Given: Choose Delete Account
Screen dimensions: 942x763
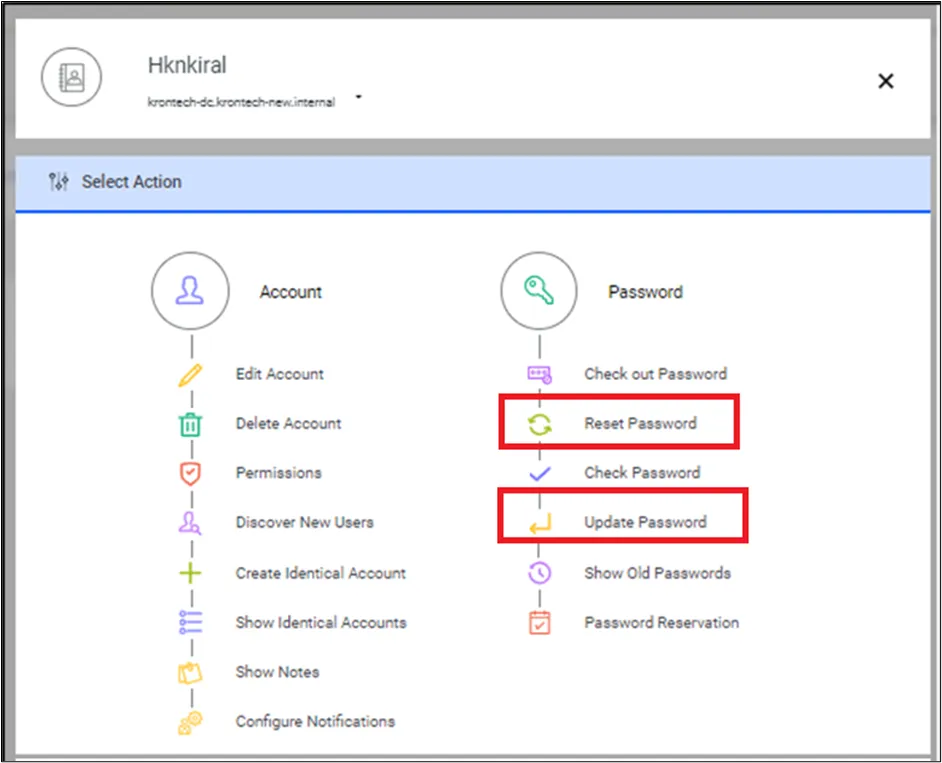Looking at the screenshot, I should pyautogui.click(x=288, y=424).
